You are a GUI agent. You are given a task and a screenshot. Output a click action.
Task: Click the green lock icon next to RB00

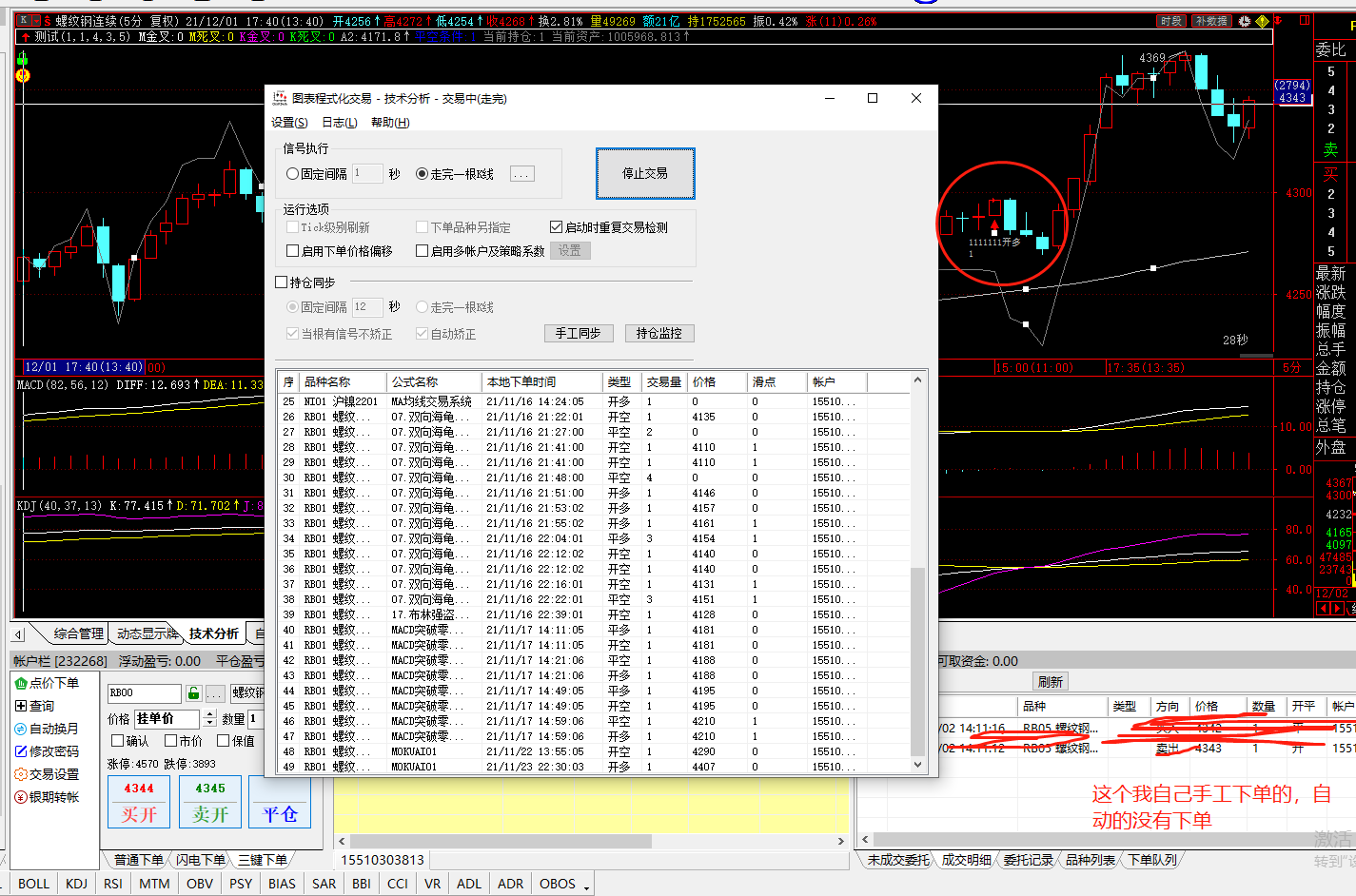click(193, 693)
